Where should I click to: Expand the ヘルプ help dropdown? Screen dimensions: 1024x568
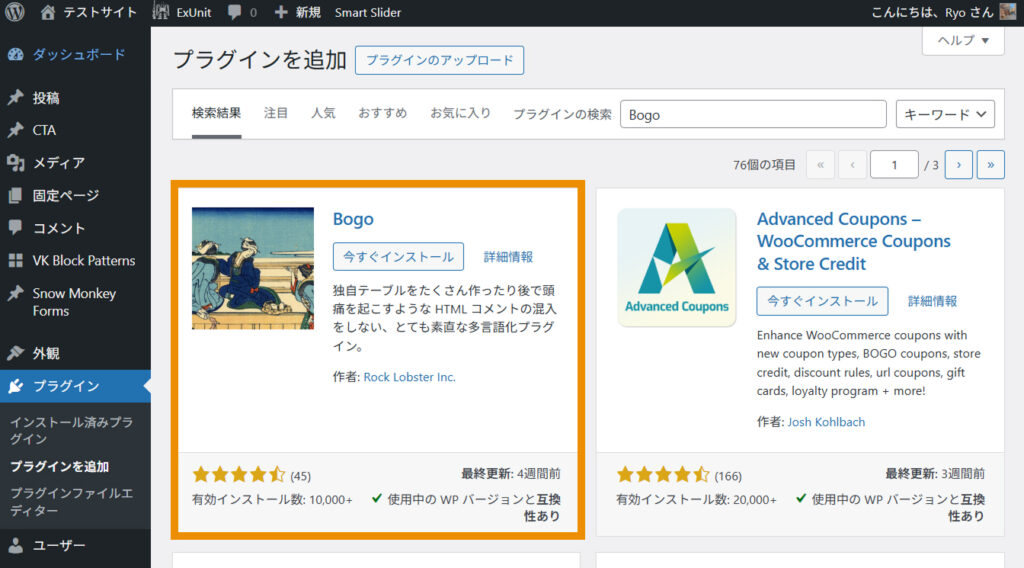(x=963, y=40)
